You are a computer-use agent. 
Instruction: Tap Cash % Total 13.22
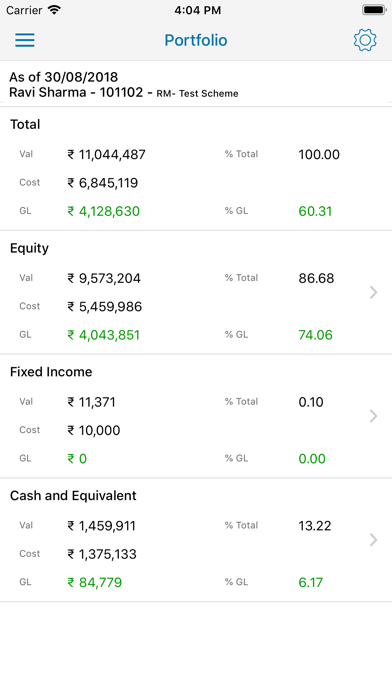[x=315, y=526]
